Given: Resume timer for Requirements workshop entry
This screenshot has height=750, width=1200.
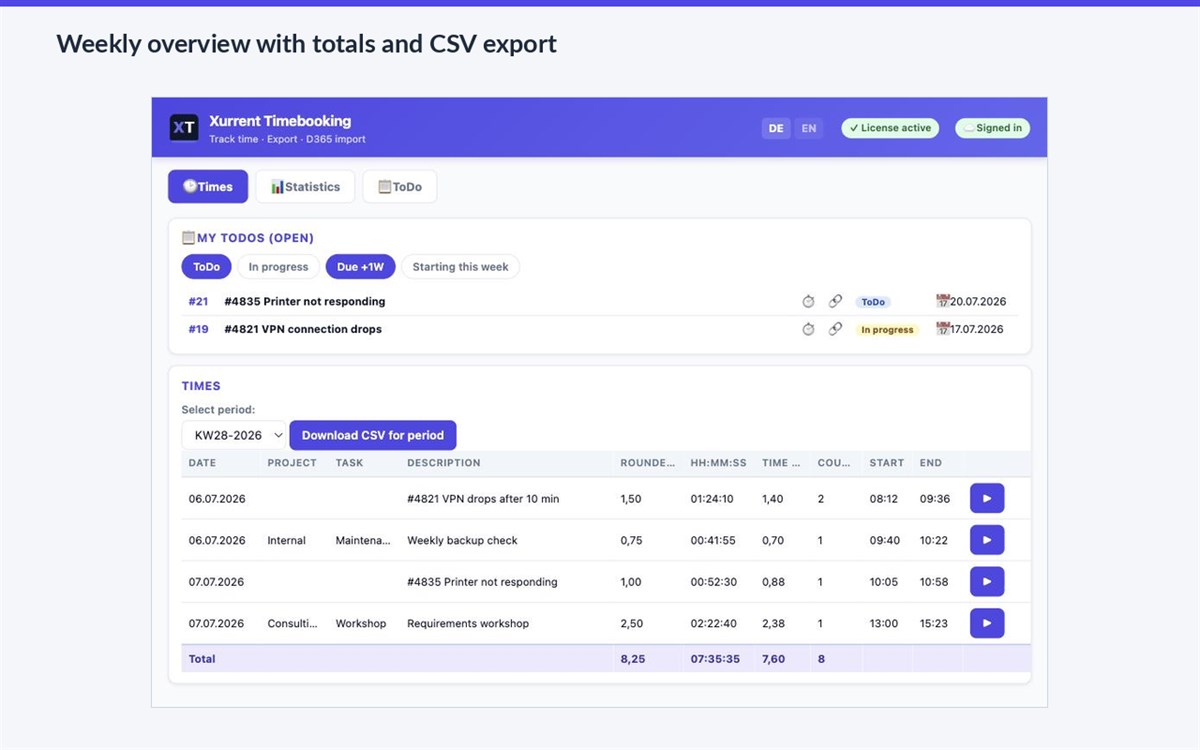Looking at the screenshot, I should click(x=987, y=623).
